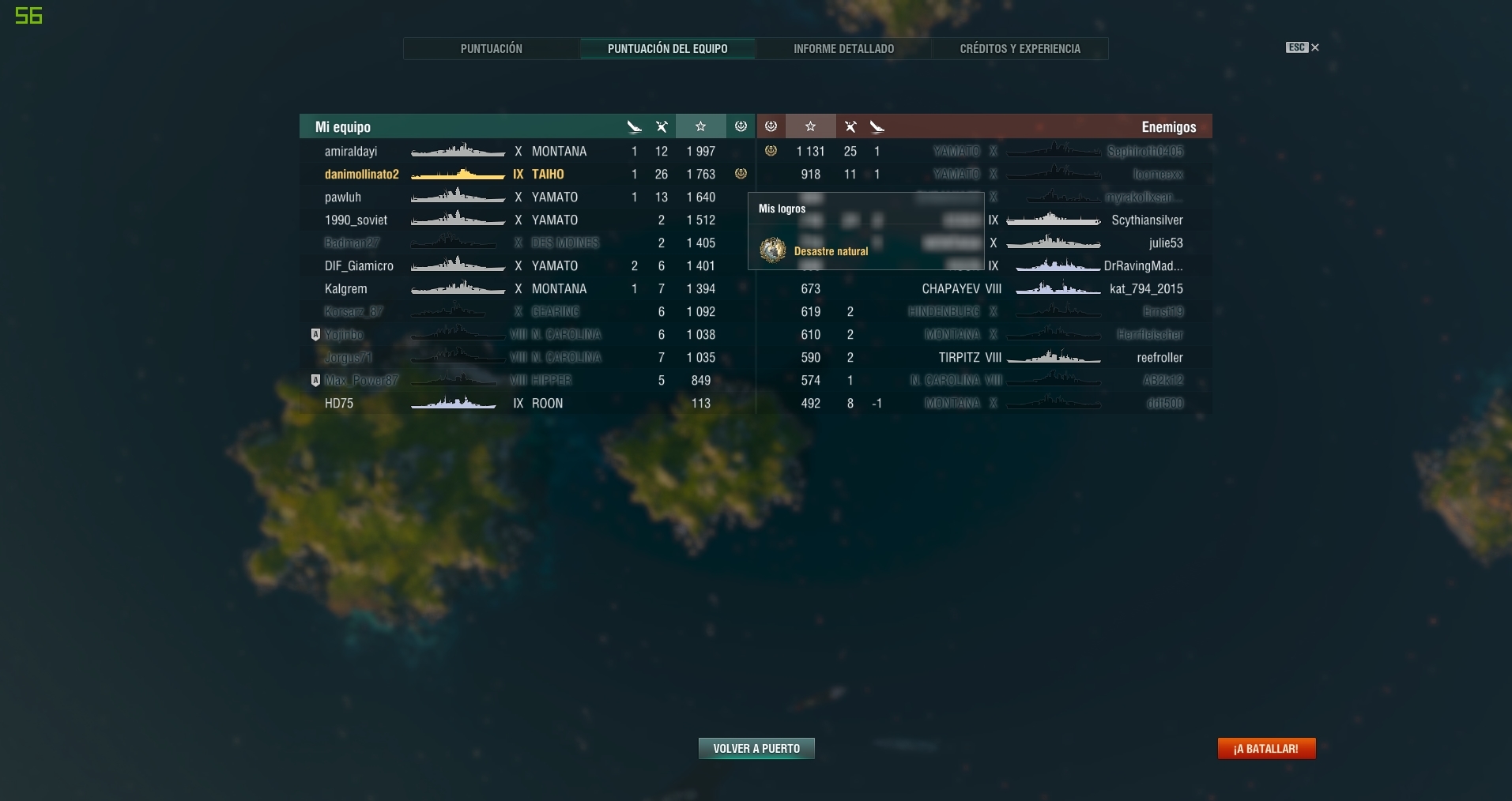
Task: Sort my team by achievements medal icon
Action: click(741, 126)
